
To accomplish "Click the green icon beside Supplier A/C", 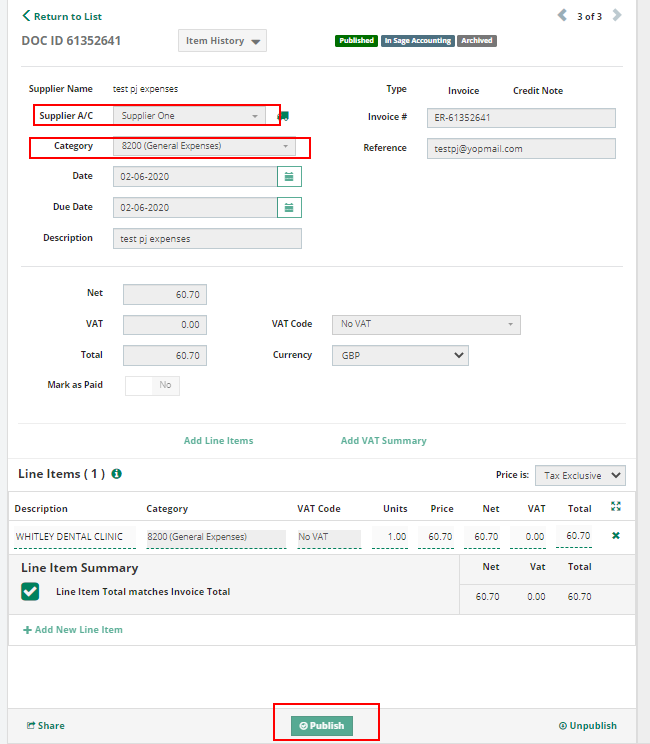I will coord(284,116).
